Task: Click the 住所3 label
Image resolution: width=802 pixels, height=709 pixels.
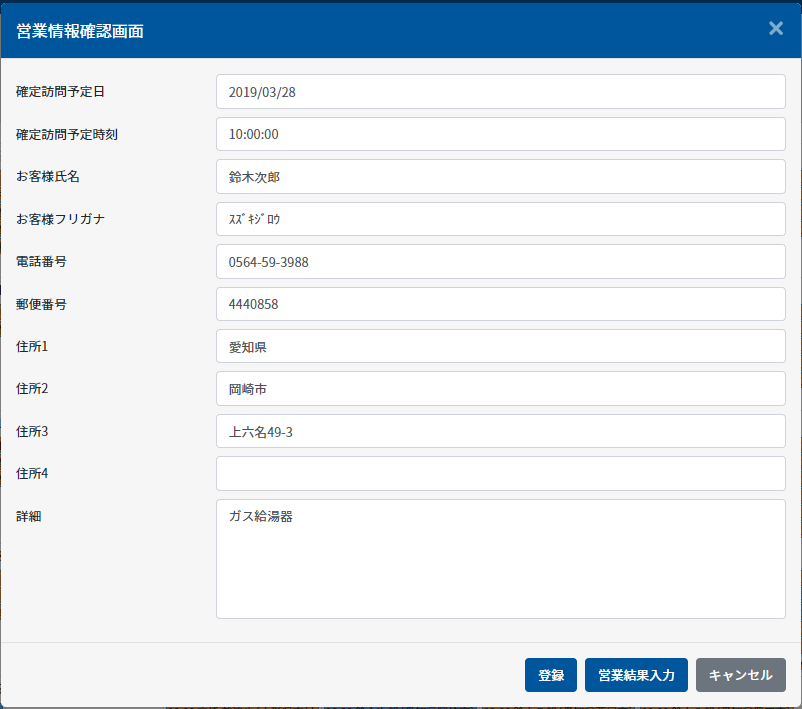Action: tap(32, 431)
